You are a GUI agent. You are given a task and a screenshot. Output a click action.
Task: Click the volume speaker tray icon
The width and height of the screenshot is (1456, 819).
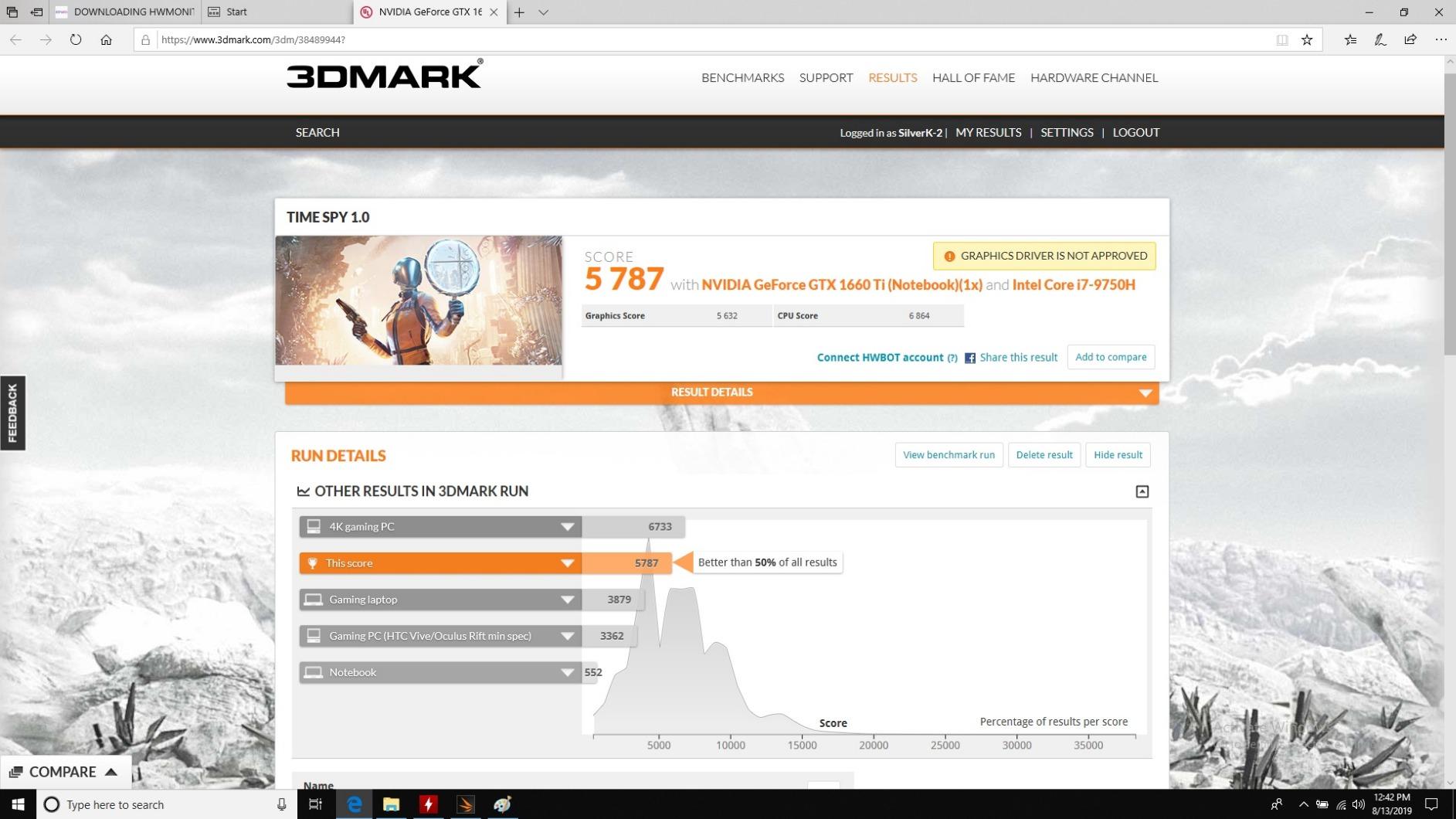point(1359,804)
